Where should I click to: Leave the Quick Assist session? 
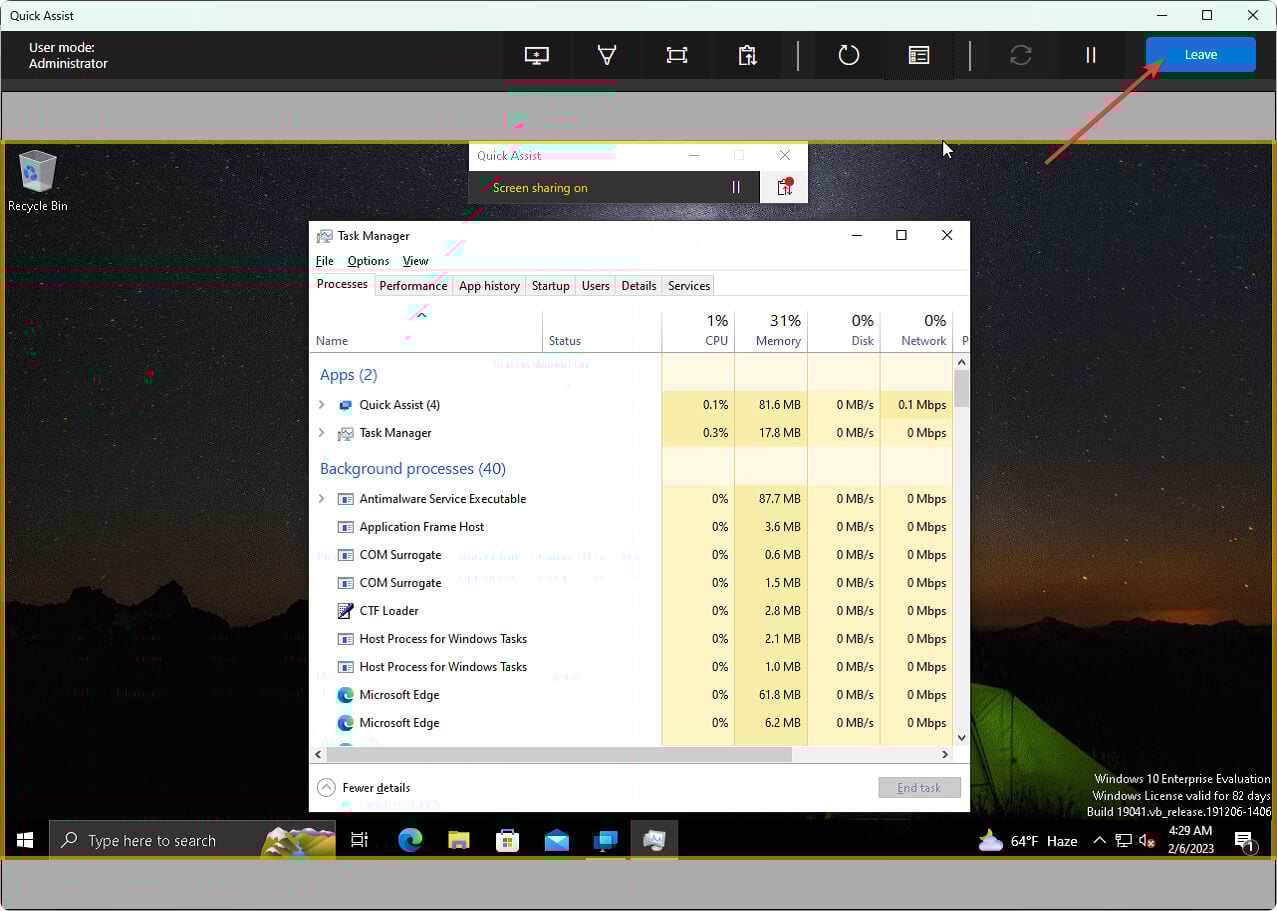click(x=1201, y=54)
